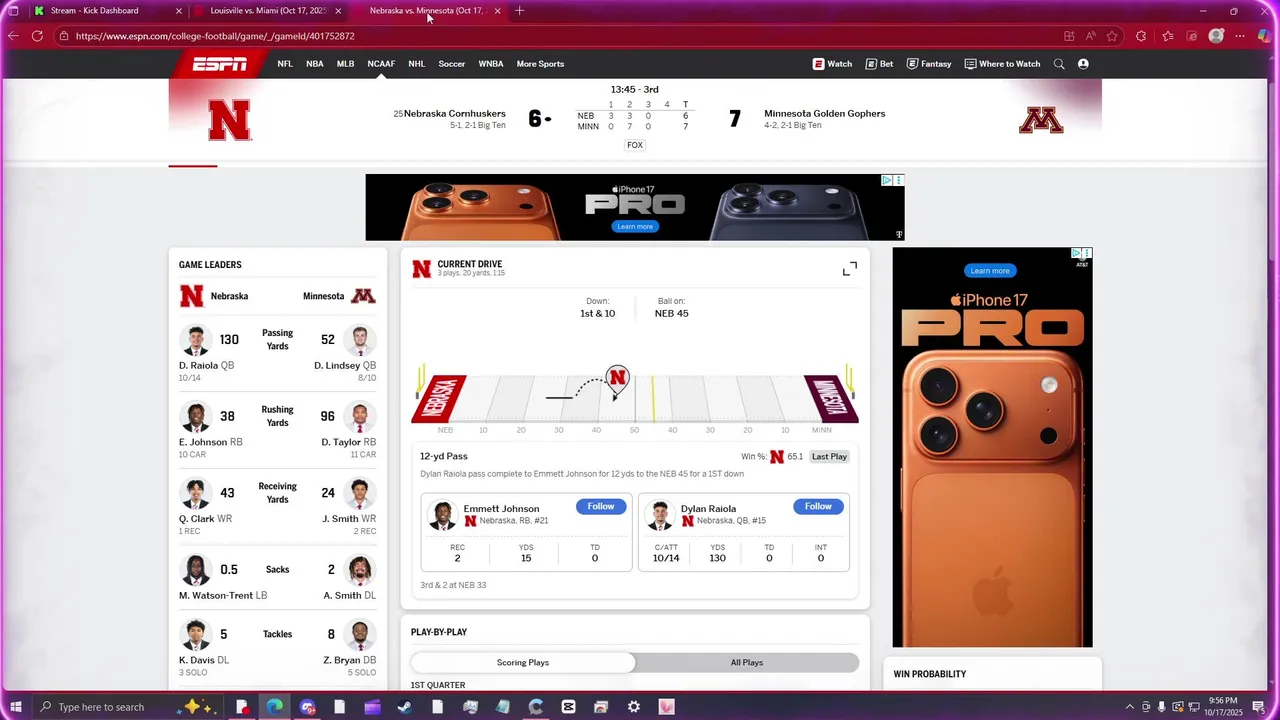Open browser Settings and more ellipsis
This screenshot has width=1280, height=720.
[1240, 36]
